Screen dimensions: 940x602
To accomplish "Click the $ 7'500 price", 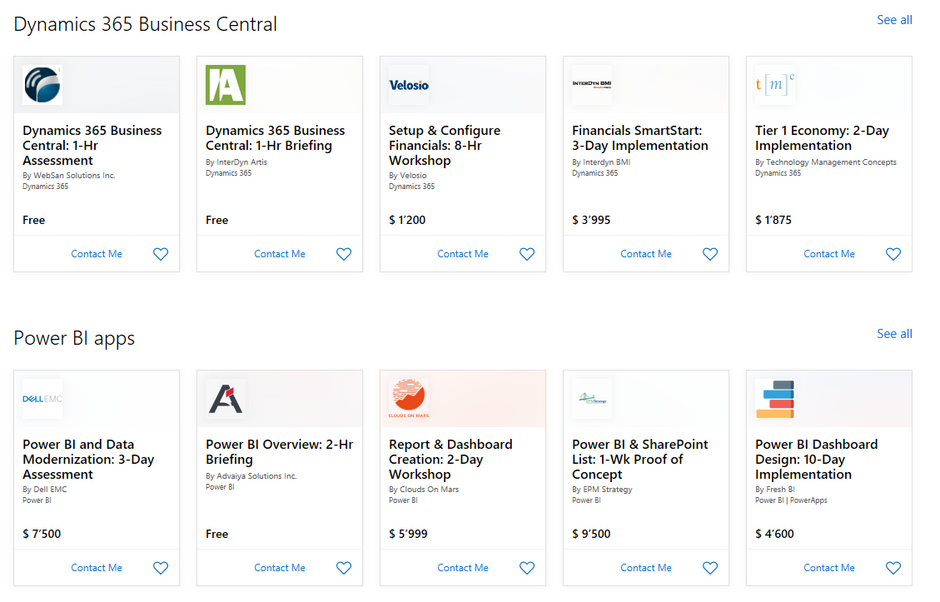I will (x=42, y=534).
